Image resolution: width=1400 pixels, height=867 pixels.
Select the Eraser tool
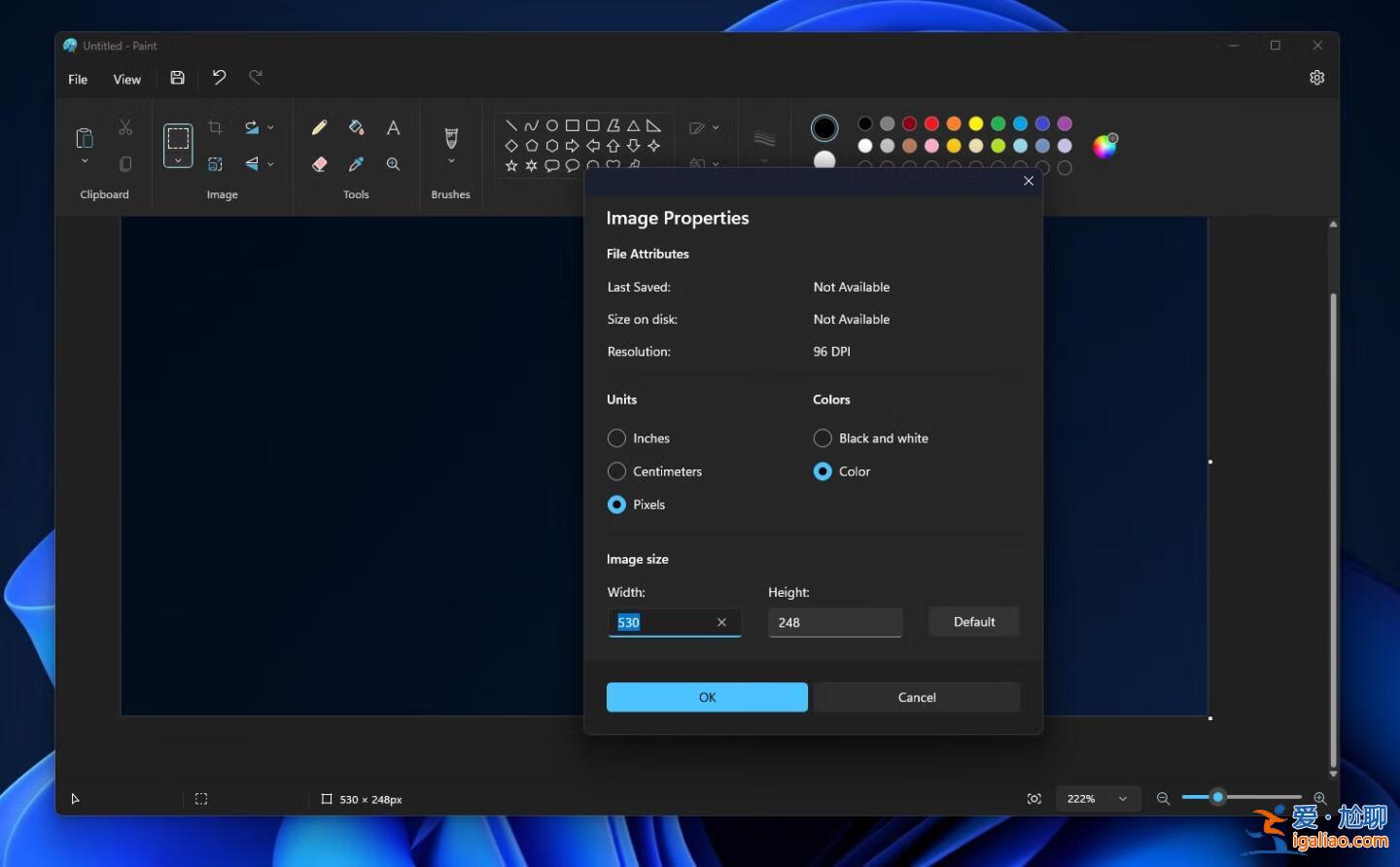(319, 164)
